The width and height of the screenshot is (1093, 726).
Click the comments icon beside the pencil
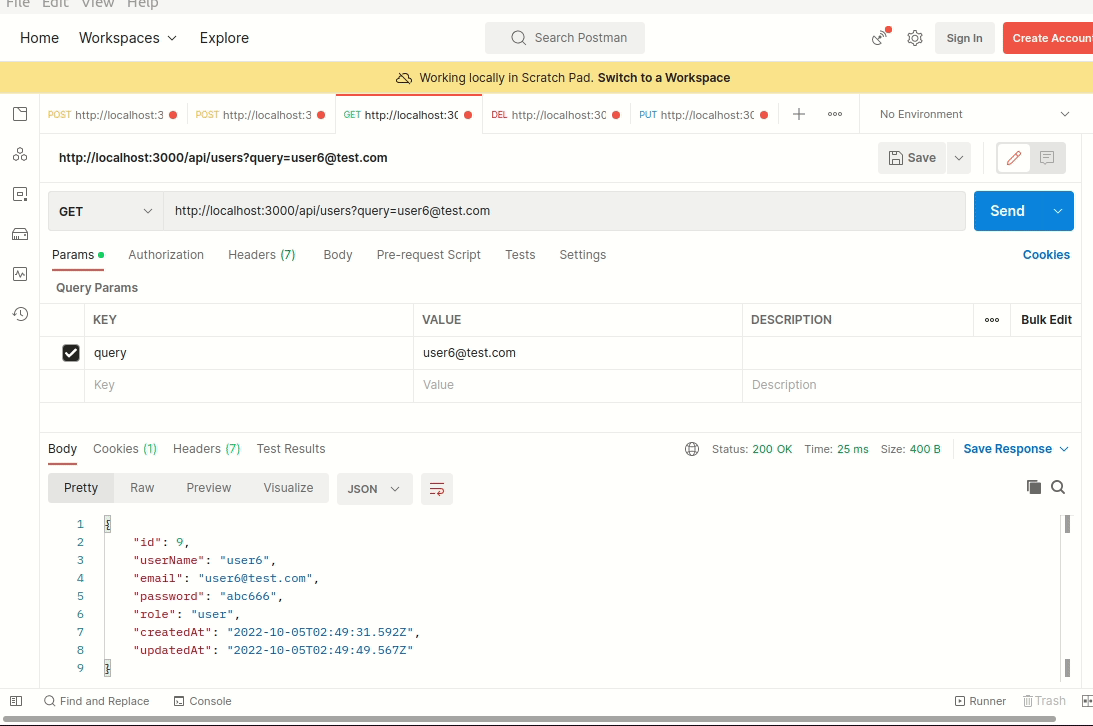(x=1047, y=158)
